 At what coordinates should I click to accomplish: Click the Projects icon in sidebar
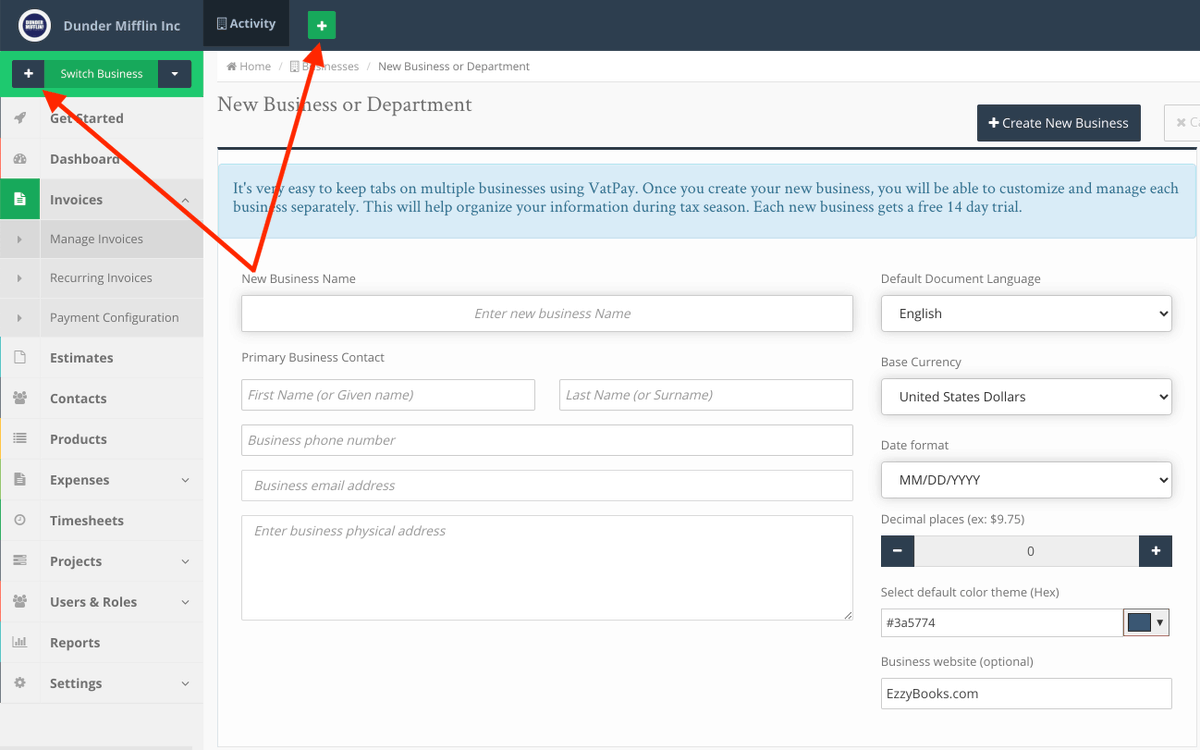[20, 561]
